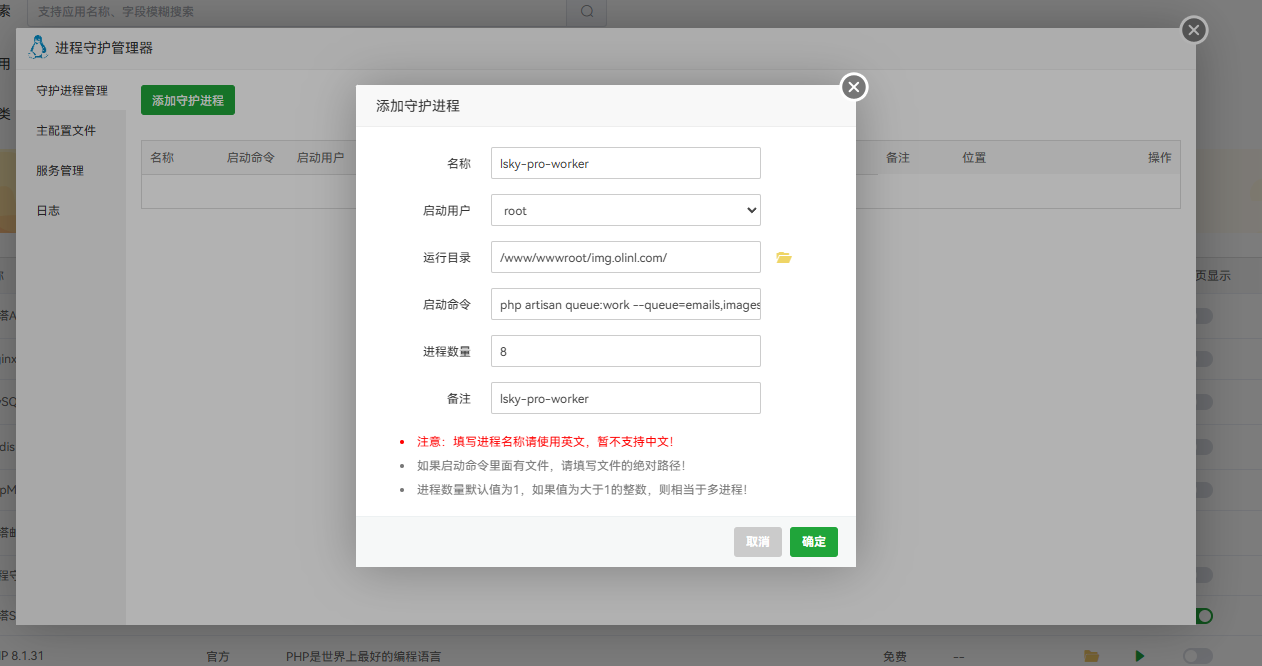Open the folder icon in the PHP 8.1.31 row

(1091, 656)
